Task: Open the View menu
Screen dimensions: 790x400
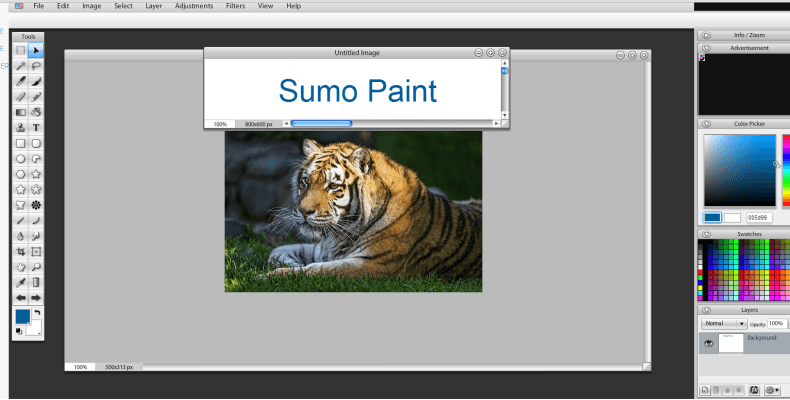Action: pos(266,6)
